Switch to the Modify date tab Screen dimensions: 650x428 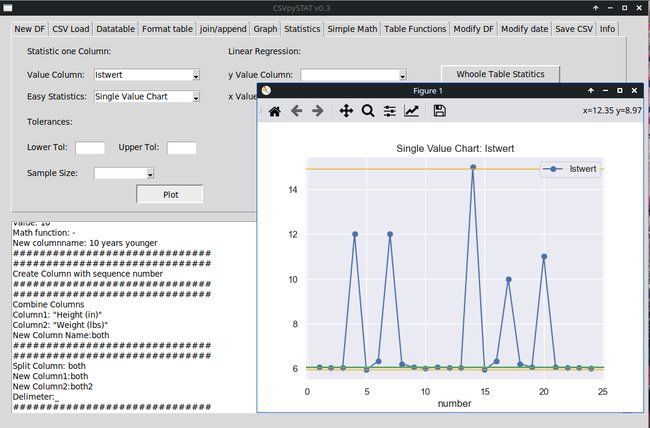click(x=524, y=29)
